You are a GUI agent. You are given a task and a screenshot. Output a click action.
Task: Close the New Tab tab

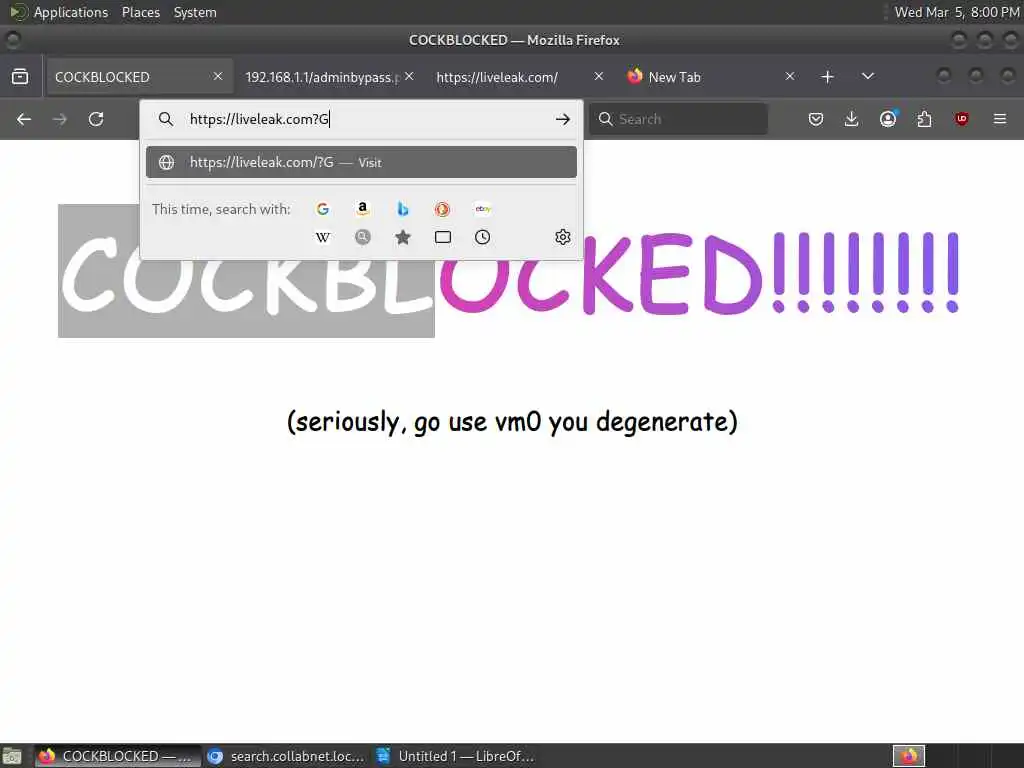click(790, 76)
